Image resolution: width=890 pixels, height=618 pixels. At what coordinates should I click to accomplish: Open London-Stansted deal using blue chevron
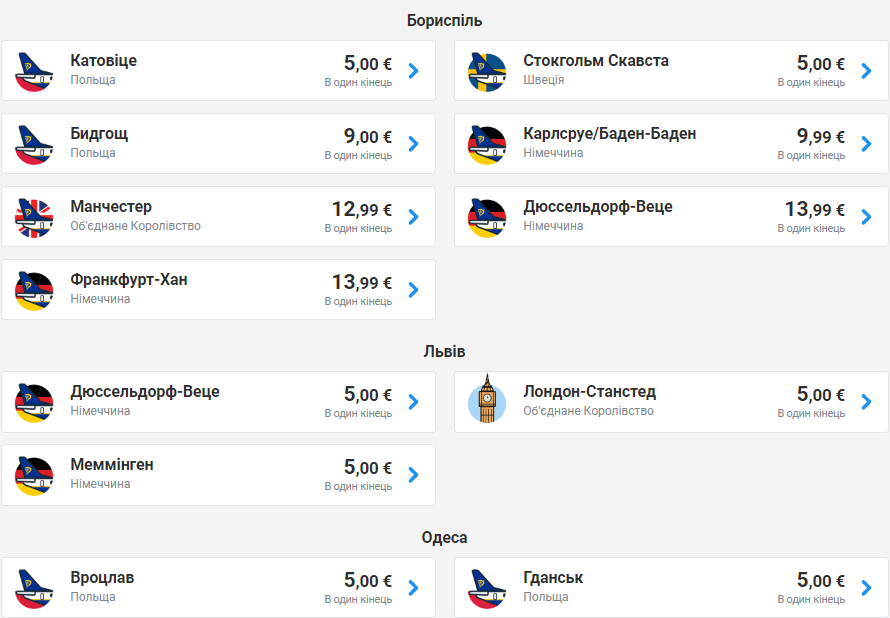click(x=866, y=402)
